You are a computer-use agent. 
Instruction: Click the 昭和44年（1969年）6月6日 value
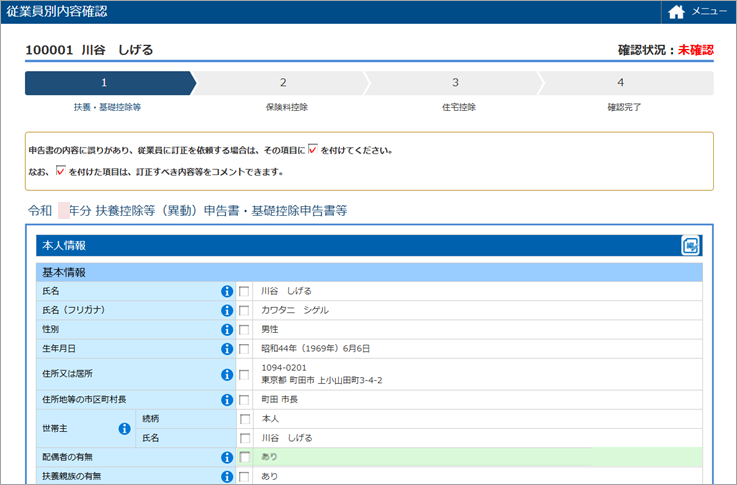click(x=315, y=349)
